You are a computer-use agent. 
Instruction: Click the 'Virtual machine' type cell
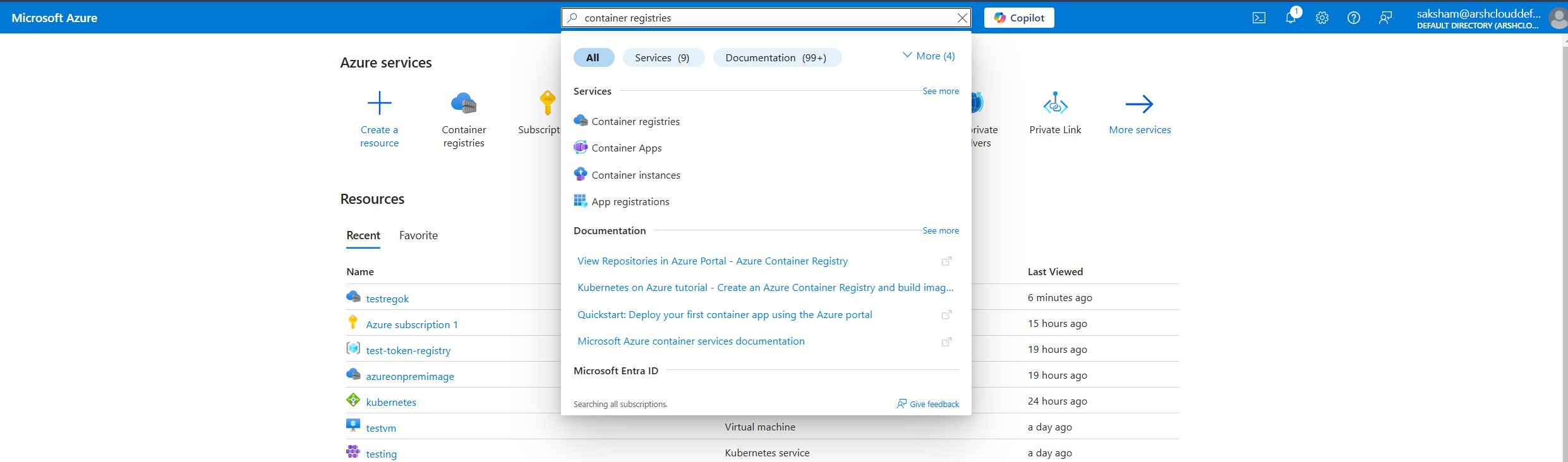(760, 427)
